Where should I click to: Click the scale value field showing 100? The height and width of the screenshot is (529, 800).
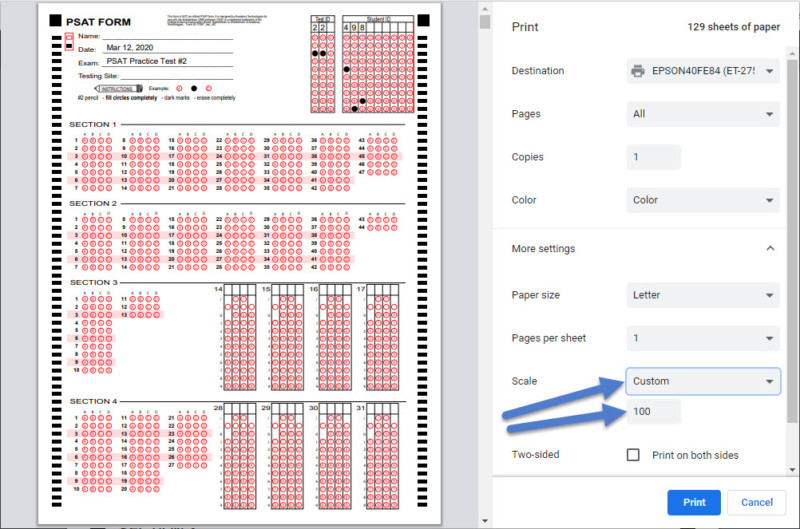653,412
